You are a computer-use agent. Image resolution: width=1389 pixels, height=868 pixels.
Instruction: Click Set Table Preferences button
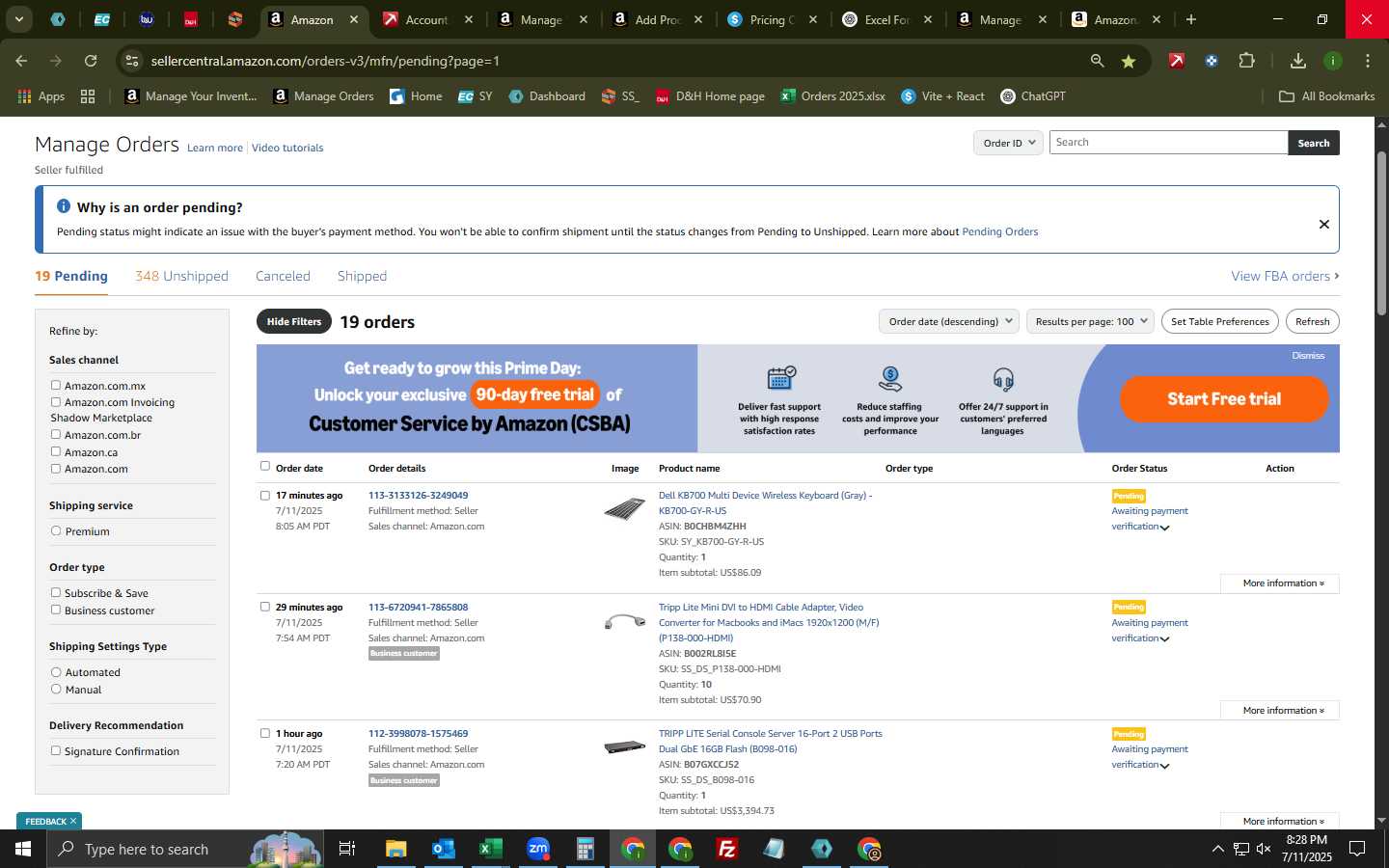pos(1219,321)
